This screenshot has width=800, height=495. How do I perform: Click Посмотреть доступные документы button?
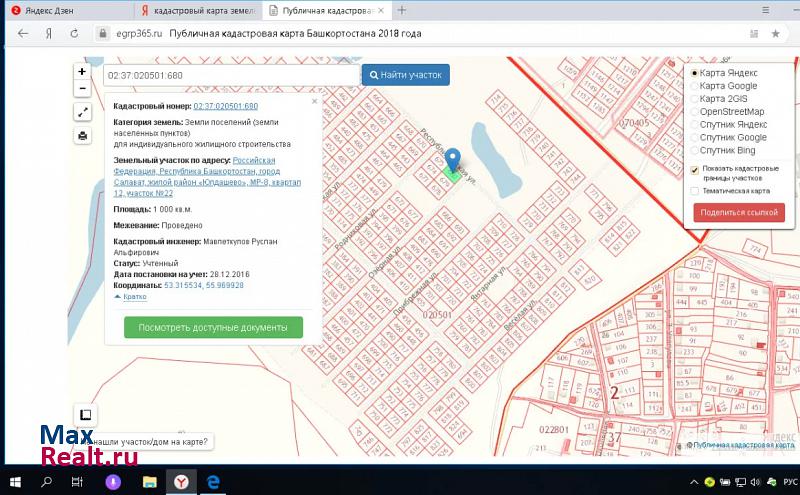213,327
